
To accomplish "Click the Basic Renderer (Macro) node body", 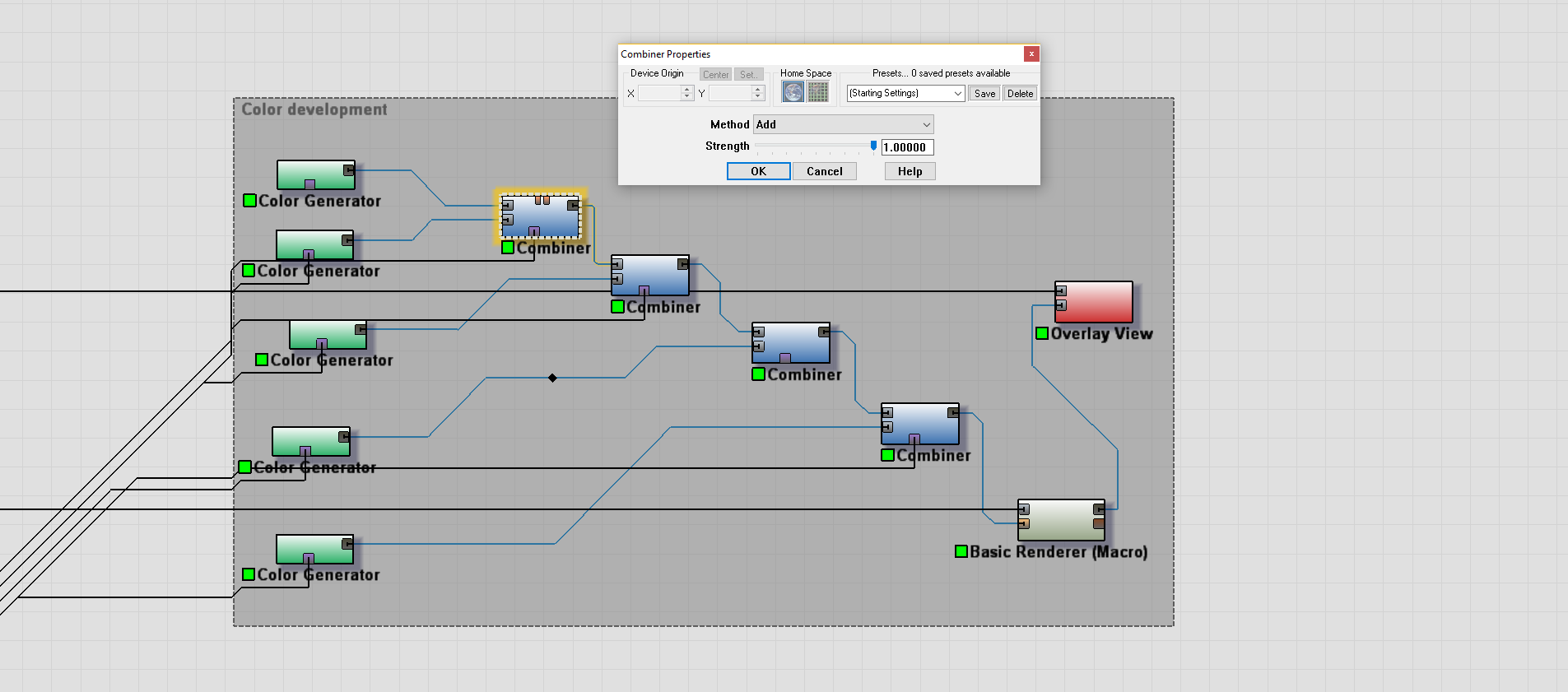I will tap(1061, 520).
